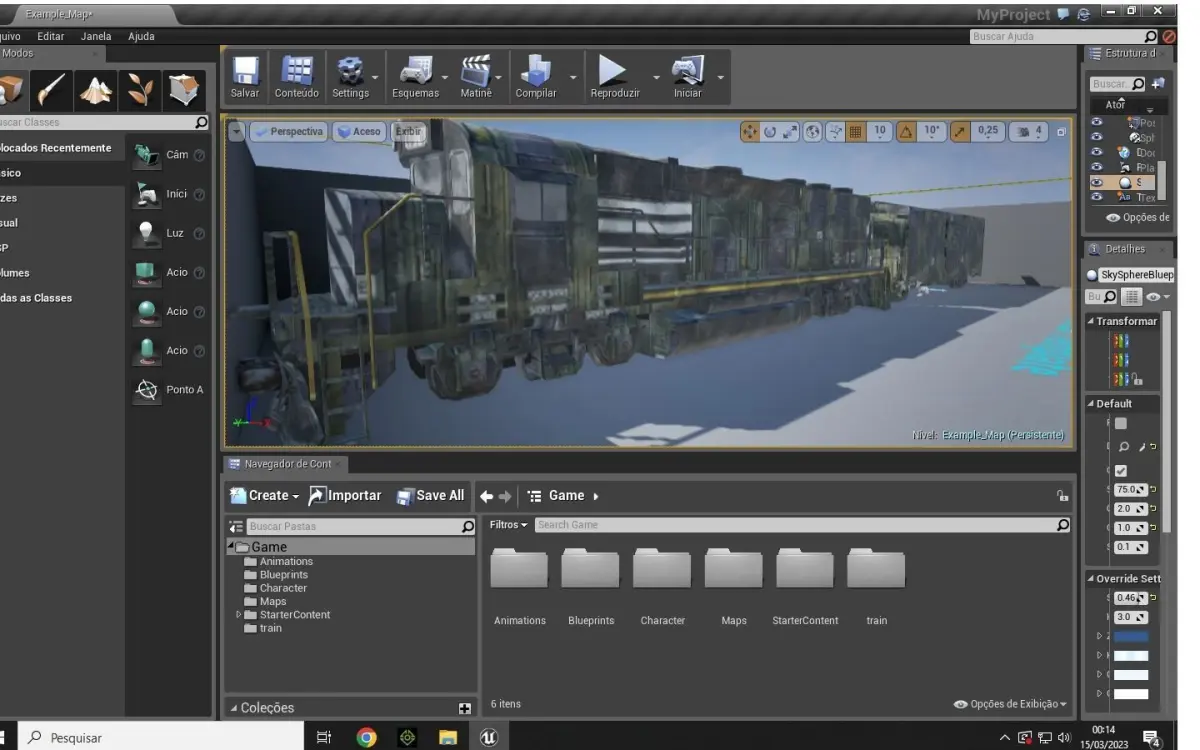
Task: Click the Save All button
Action: (x=430, y=496)
